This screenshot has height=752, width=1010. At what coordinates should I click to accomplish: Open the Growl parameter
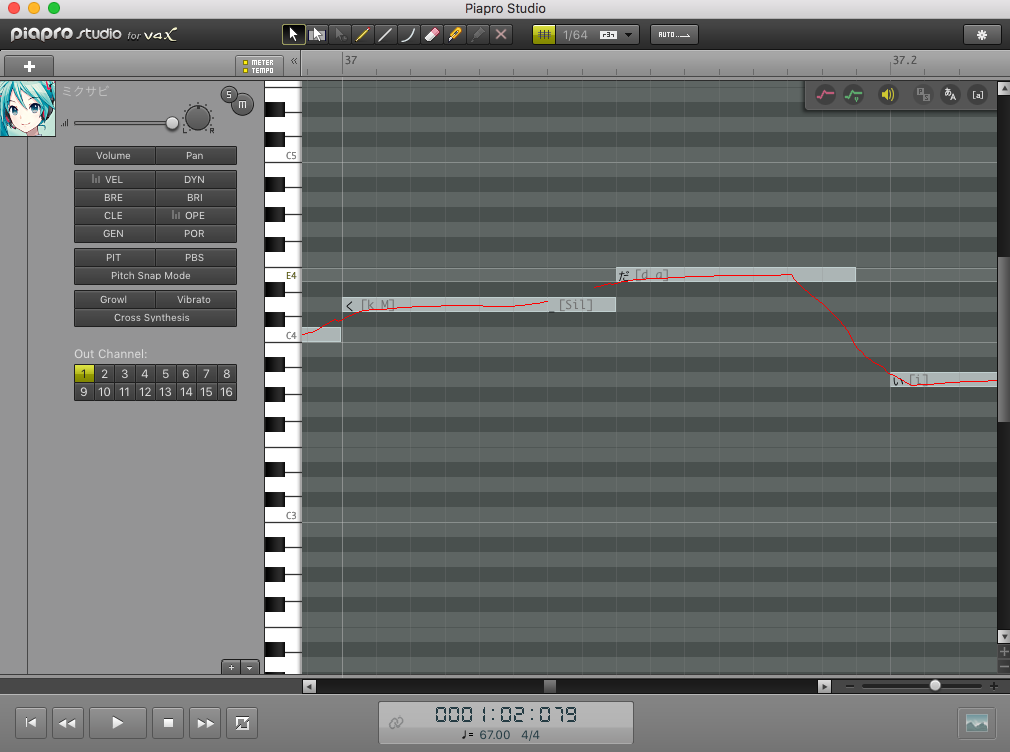pos(114,300)
